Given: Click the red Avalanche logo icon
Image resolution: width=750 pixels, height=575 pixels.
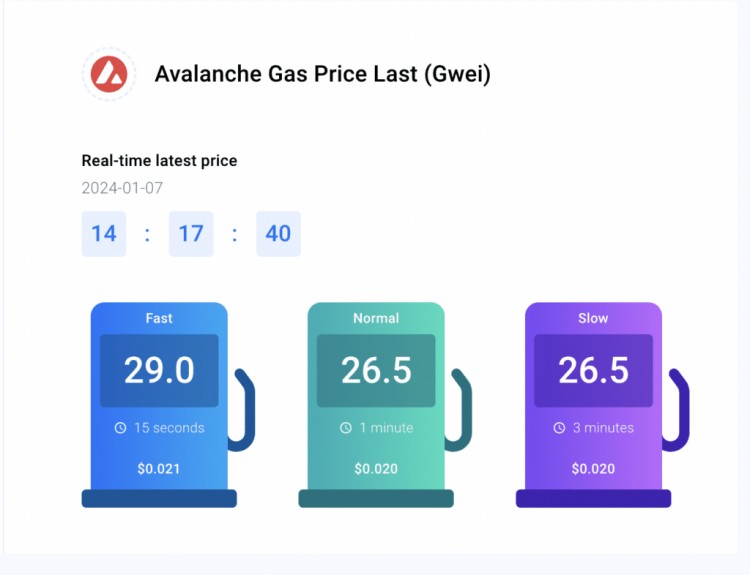Looking at the screenshot, I should [x=109, y=74].
